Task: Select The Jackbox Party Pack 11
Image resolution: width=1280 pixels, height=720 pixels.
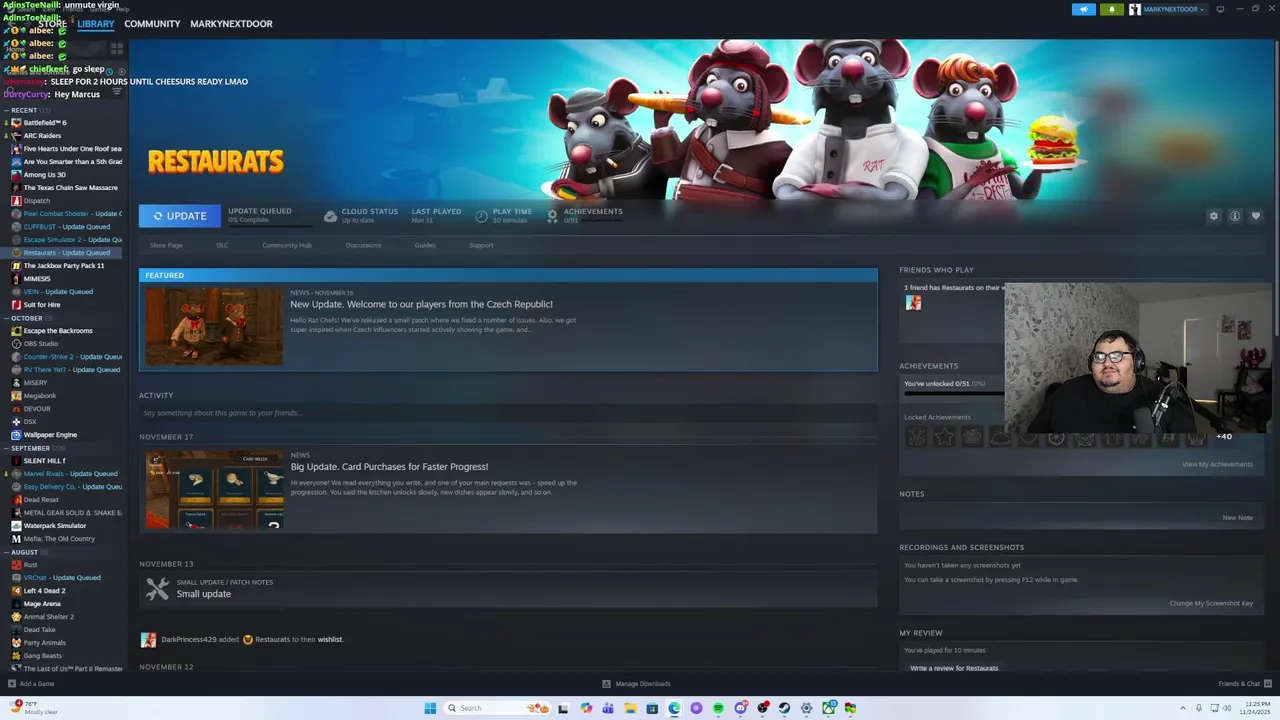Action: click(x=63, y=266)
